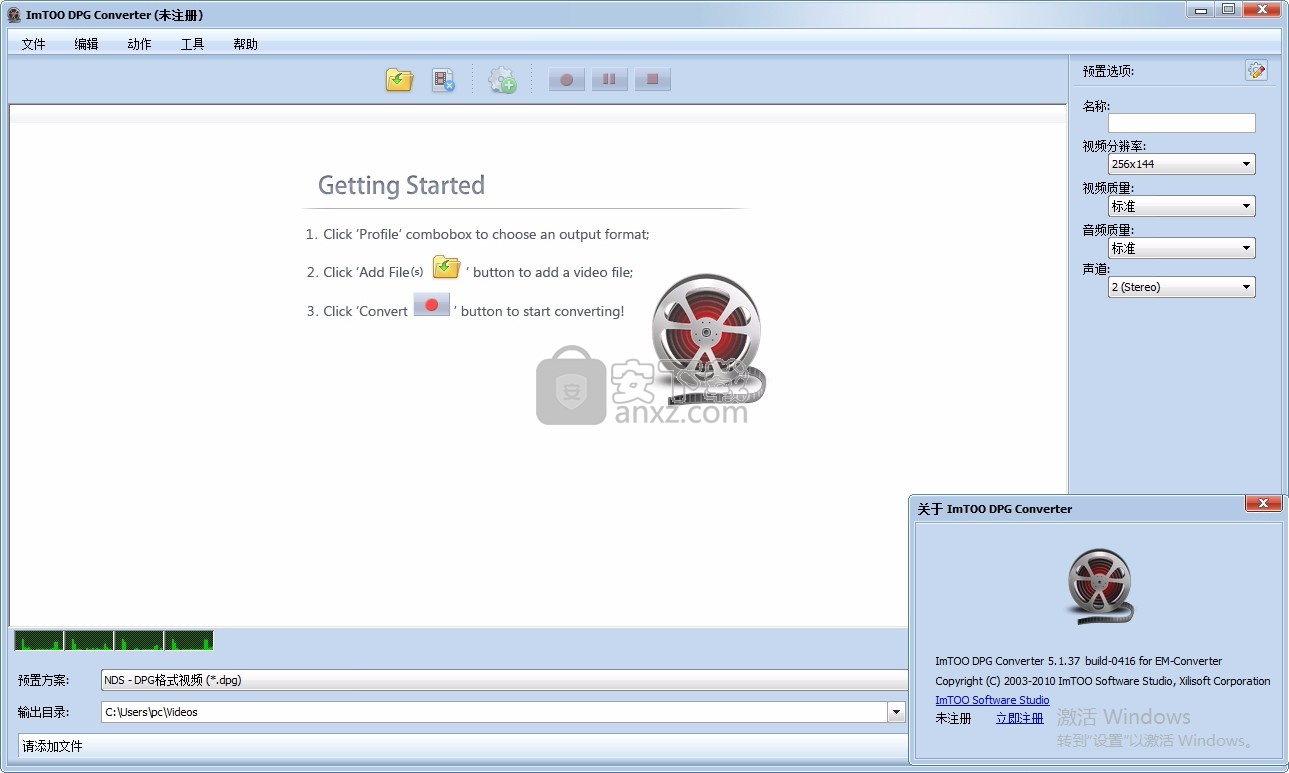Maximize the main ImTOO DPG Converter window

coord(1228,9)
